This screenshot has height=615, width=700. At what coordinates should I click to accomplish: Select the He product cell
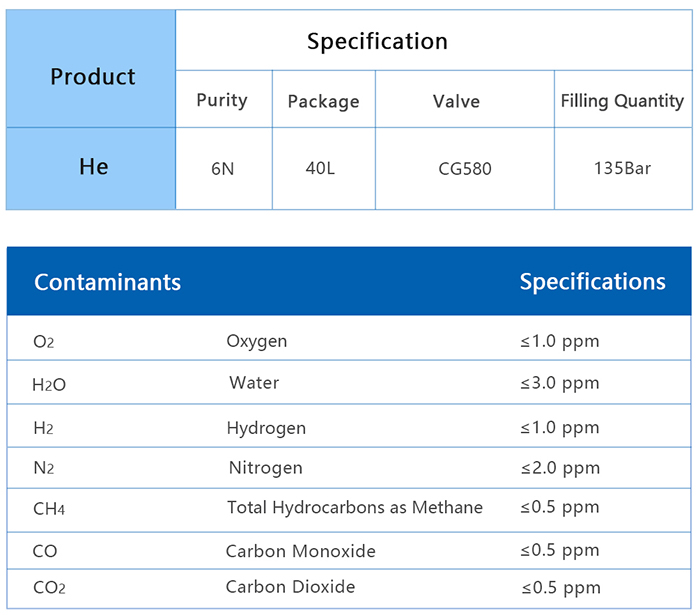[93, 167]
